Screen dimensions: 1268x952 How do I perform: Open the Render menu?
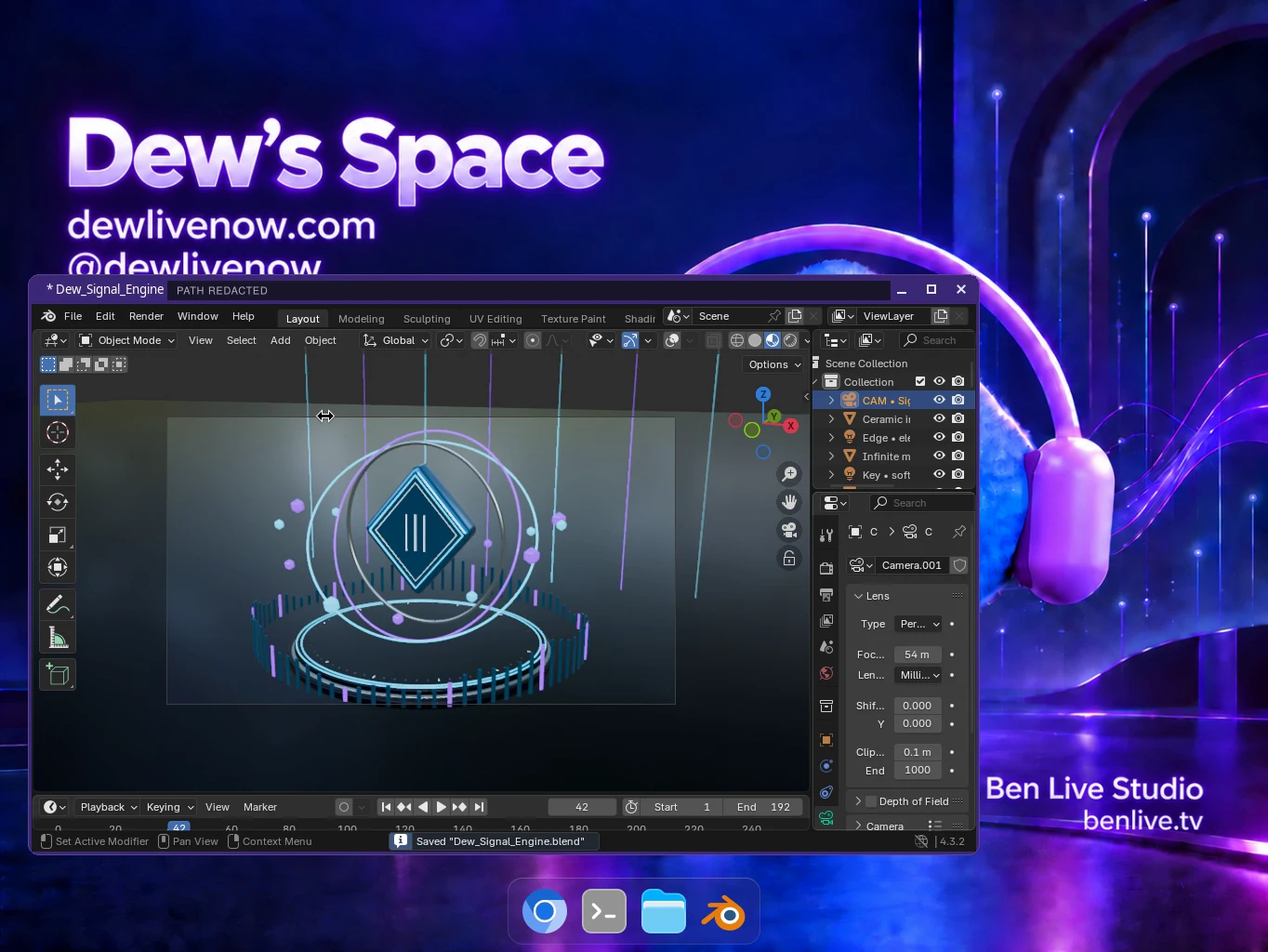146,316
